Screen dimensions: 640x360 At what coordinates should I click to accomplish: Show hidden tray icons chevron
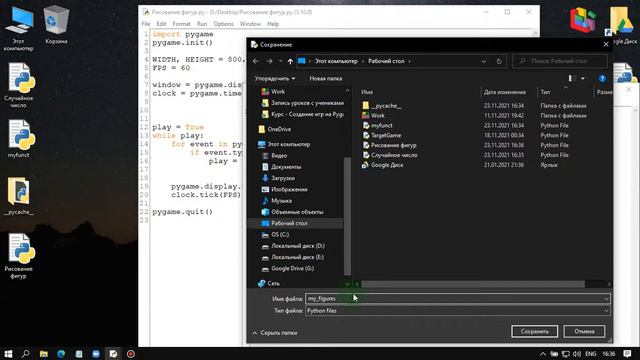[x=542, y=354]
